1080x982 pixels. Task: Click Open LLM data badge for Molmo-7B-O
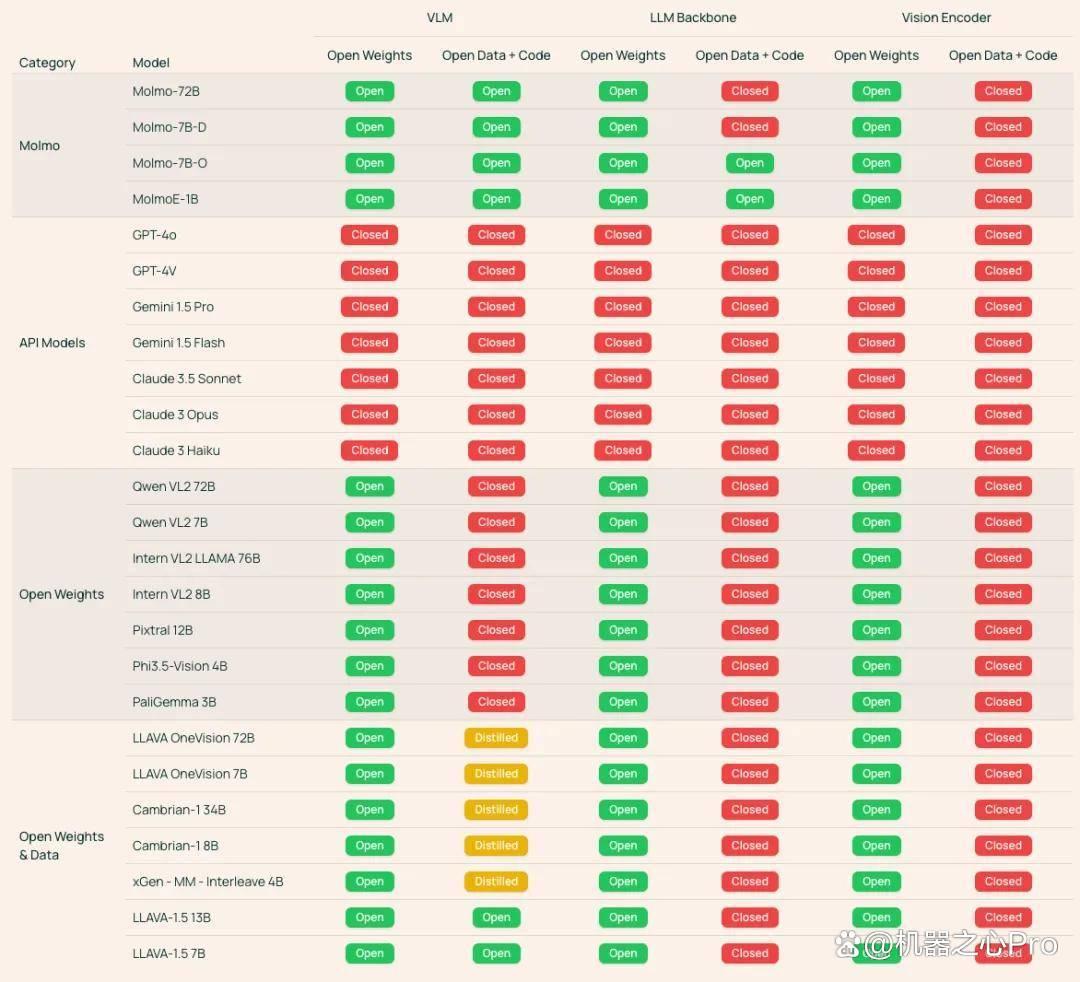[x=749, y=163]
